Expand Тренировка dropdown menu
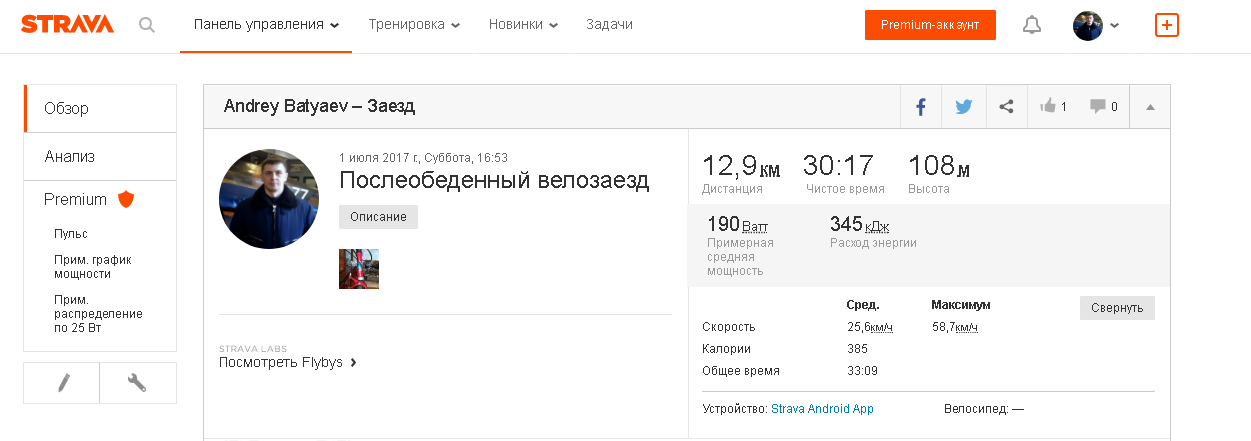The image size is (1251, 441). coord(414,25)
